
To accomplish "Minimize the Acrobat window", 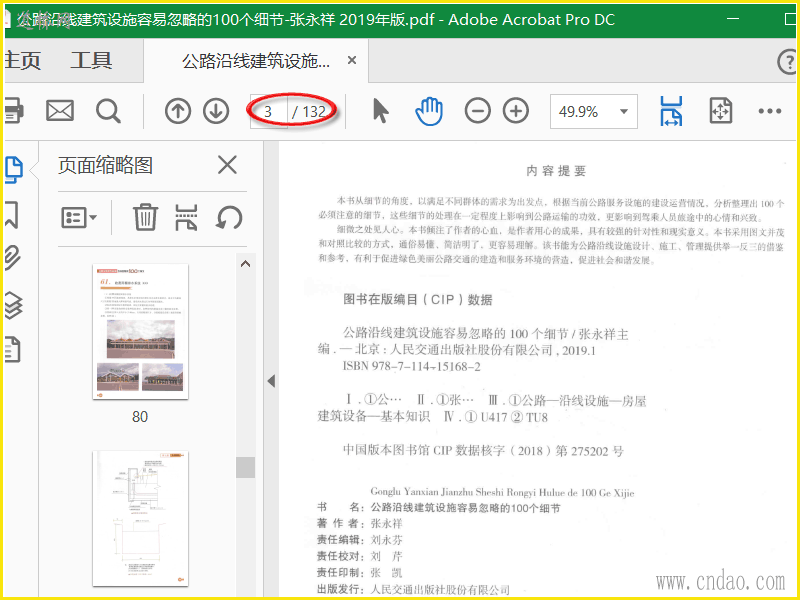I will click(x=733, y=19).
